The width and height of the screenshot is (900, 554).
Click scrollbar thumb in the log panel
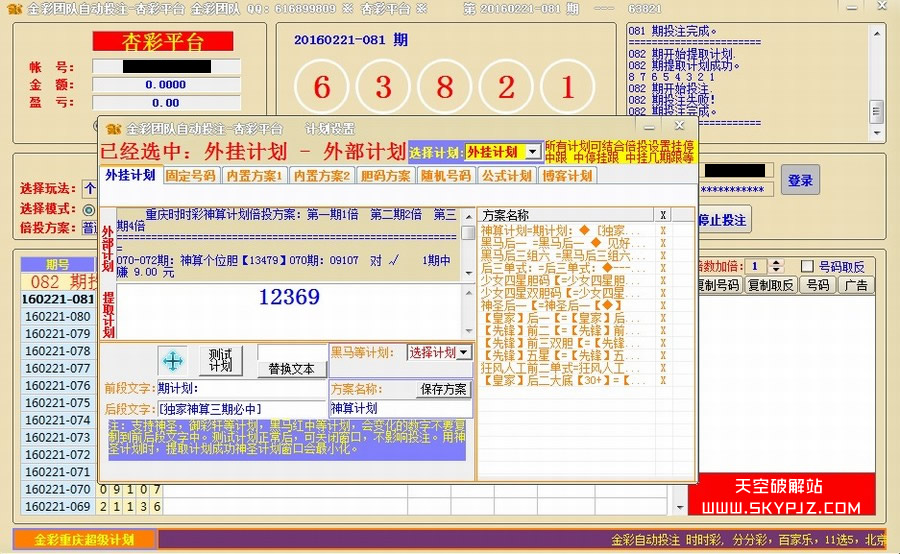coord(876,111)
